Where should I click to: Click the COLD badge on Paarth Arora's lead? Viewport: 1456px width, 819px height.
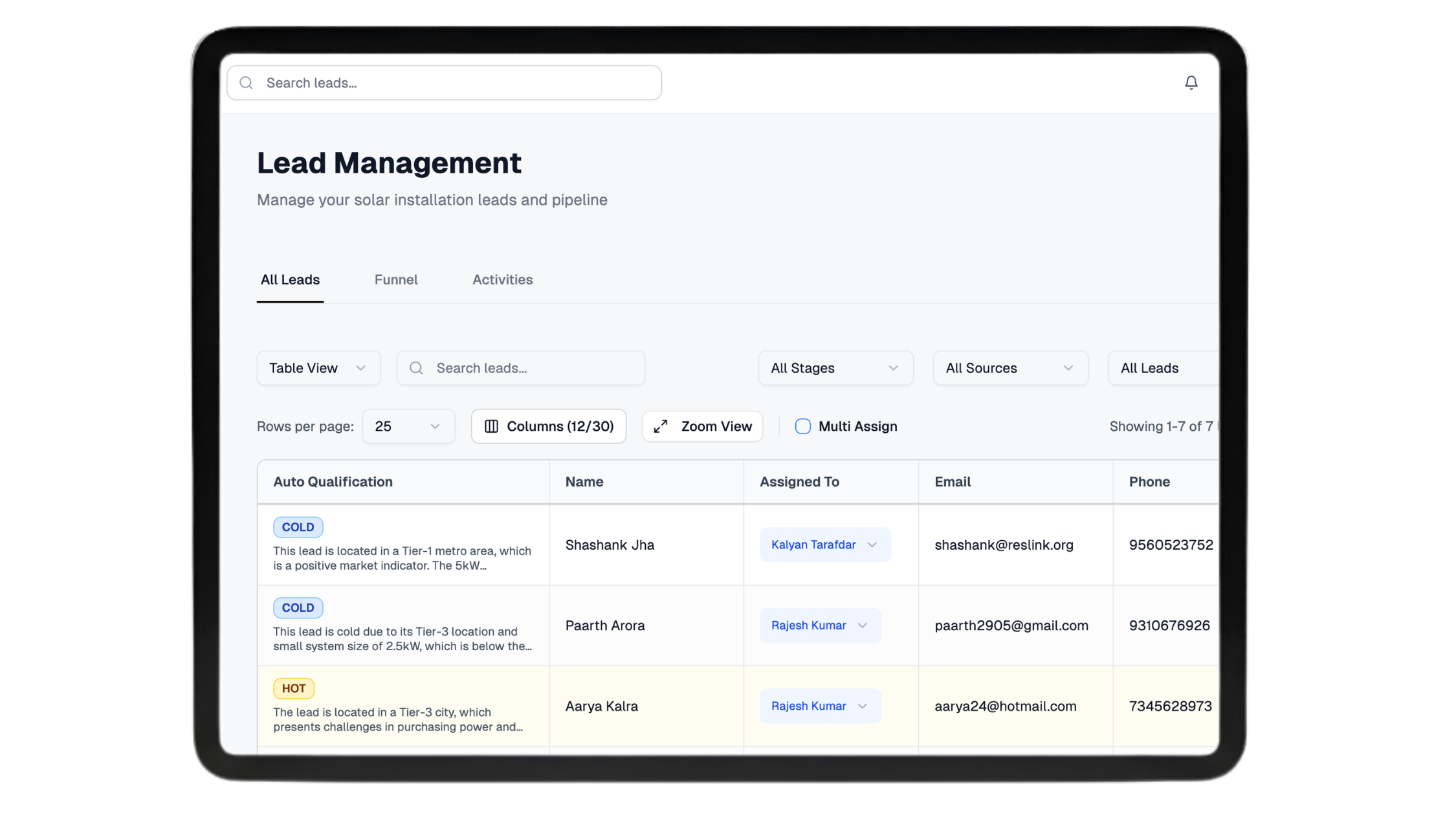298,607
